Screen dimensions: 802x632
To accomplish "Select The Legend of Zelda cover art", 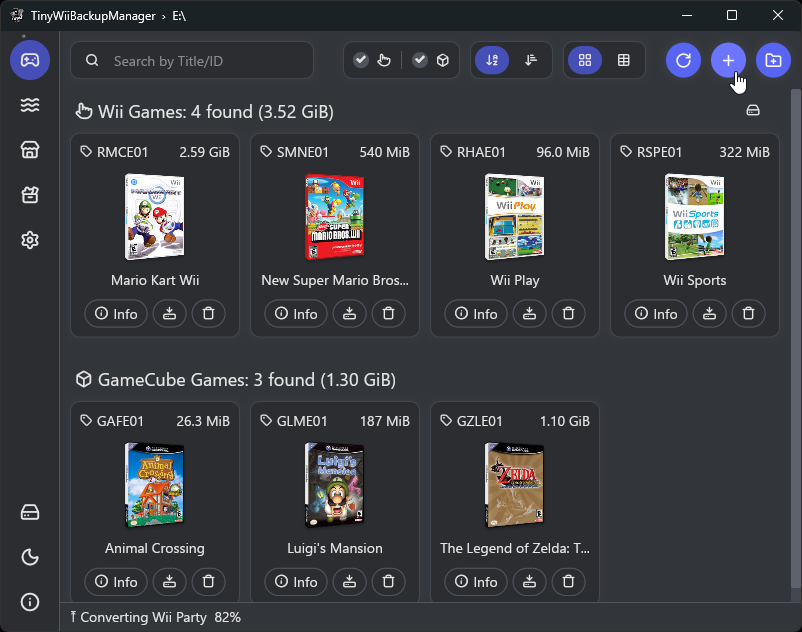I will [514, 485].
